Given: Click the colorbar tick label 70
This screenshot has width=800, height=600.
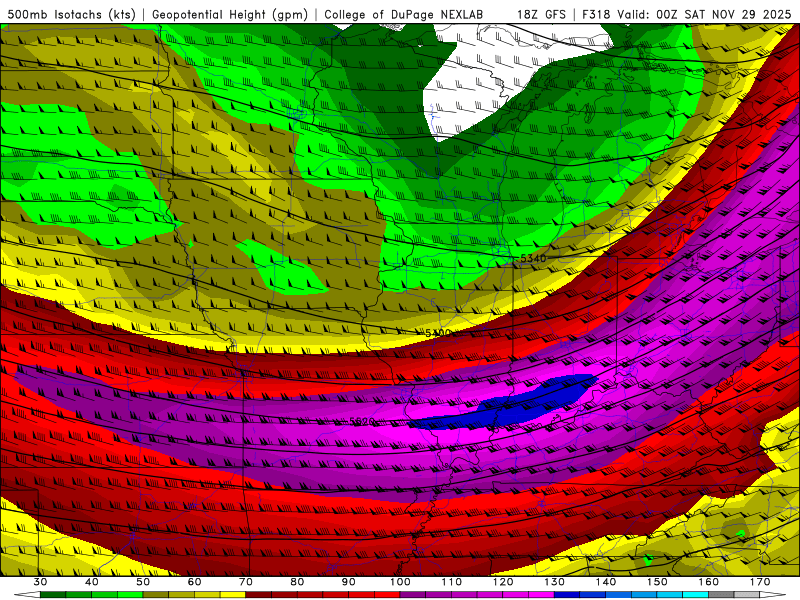Looking at the screenshot, I should pos(246,582).
